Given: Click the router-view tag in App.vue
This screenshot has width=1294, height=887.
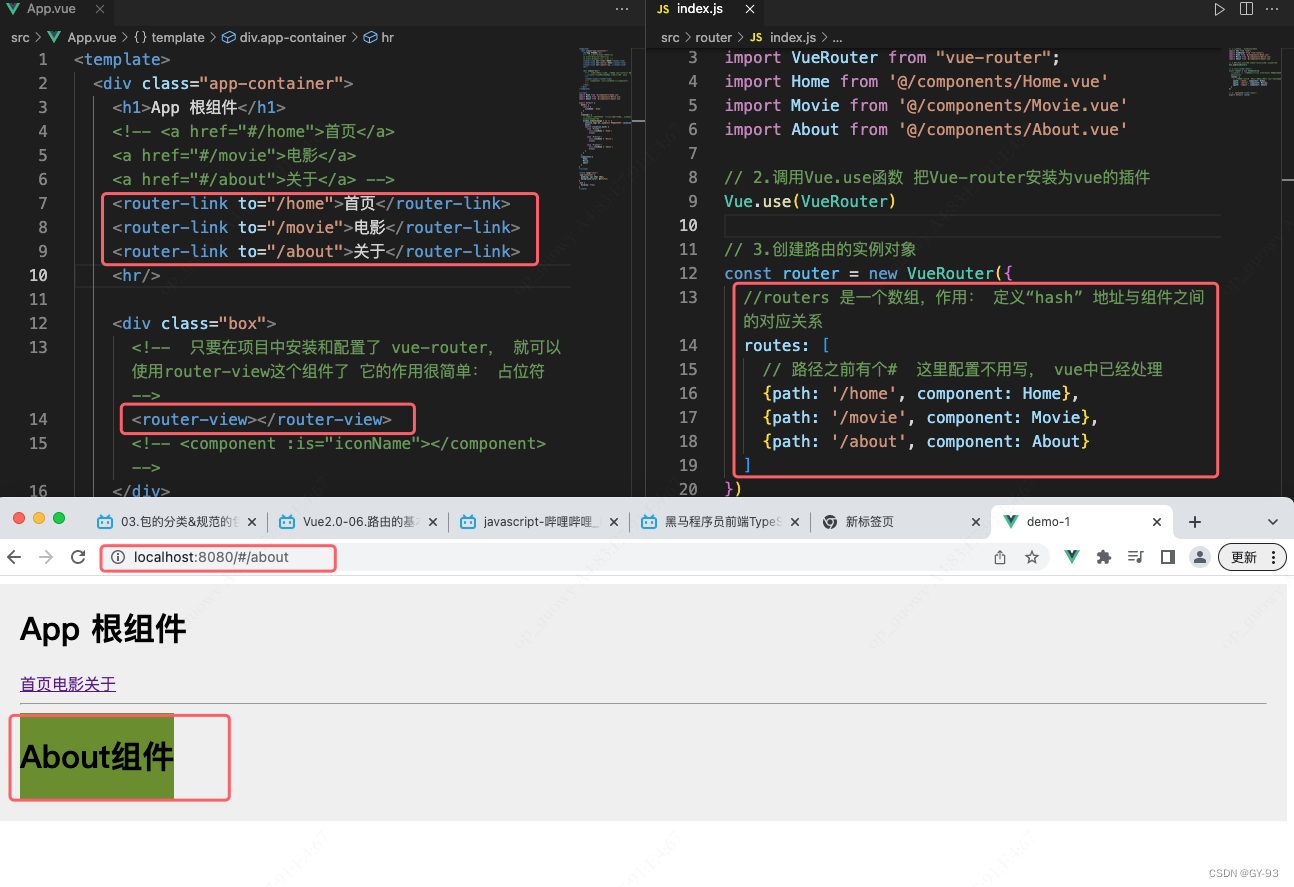Looking at the screenshot, I should click(x=261, y=419).
